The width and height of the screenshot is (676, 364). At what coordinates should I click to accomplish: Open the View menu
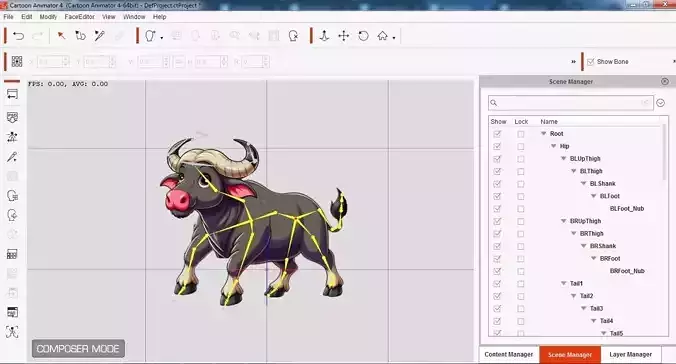coord(109,17)
